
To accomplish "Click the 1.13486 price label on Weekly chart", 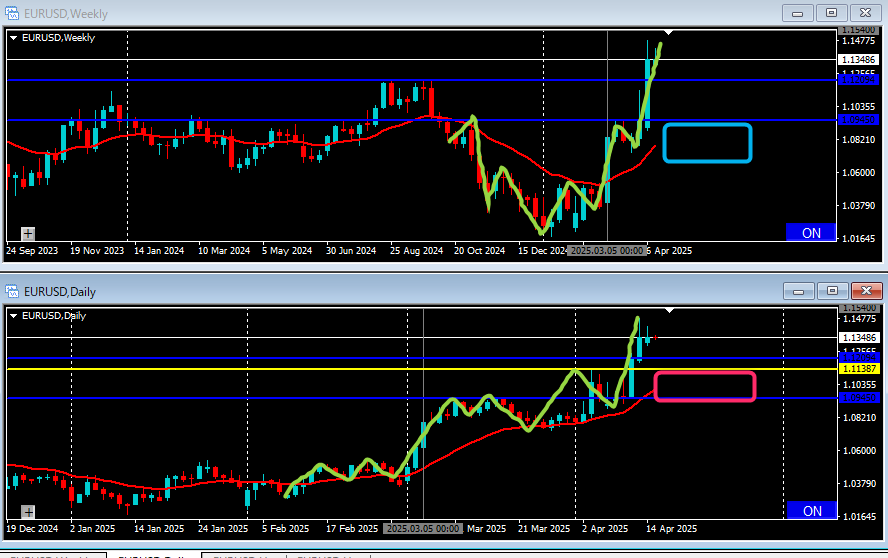I will (858, 60).
